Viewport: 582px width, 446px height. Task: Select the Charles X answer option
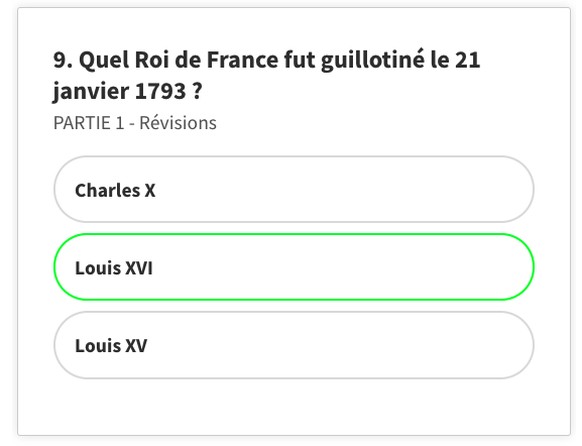(x=294, y=189)
